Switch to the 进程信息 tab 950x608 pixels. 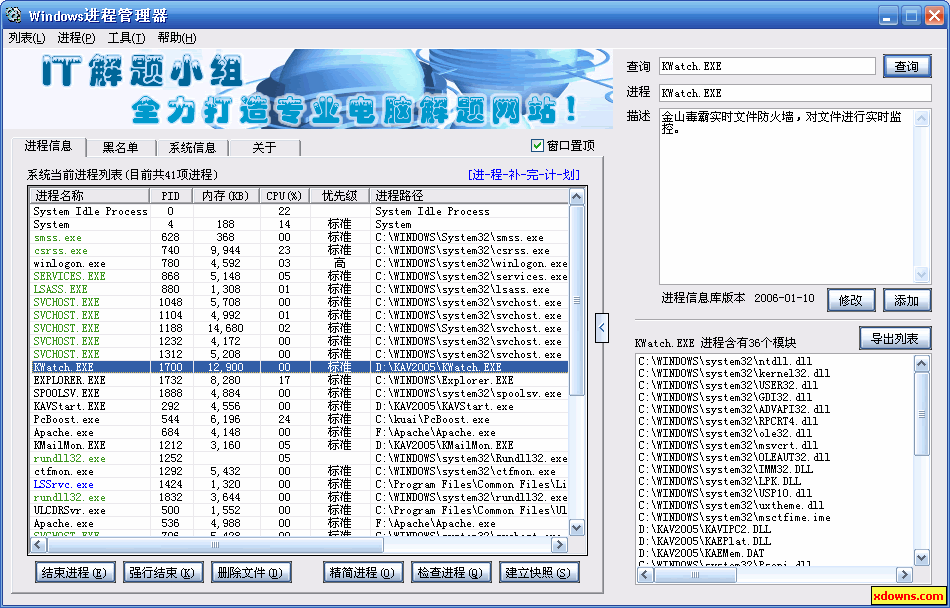[x=48, y=146]
